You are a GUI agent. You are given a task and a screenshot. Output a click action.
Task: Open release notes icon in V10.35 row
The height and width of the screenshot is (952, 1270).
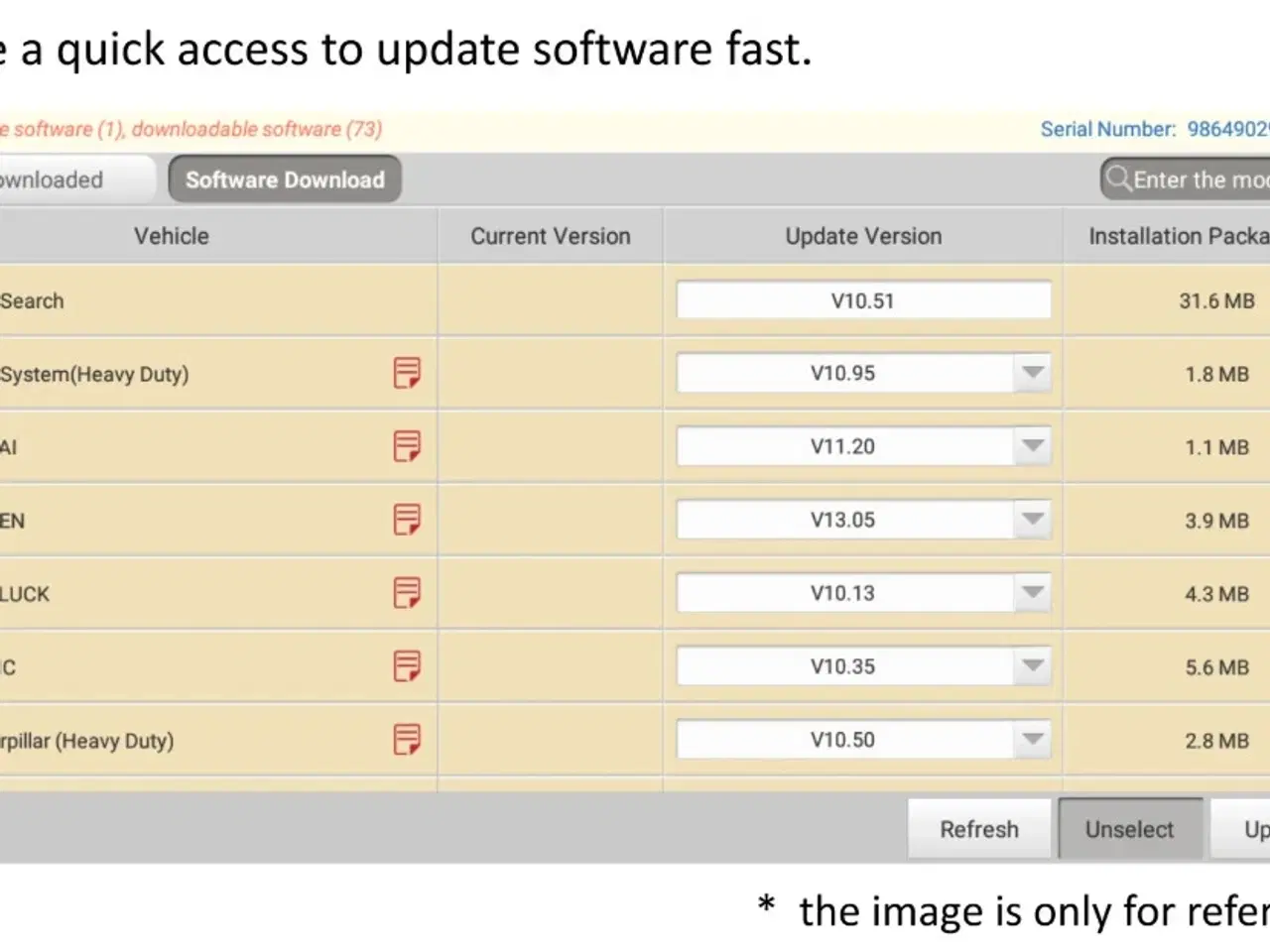click(x=407, y=666)
